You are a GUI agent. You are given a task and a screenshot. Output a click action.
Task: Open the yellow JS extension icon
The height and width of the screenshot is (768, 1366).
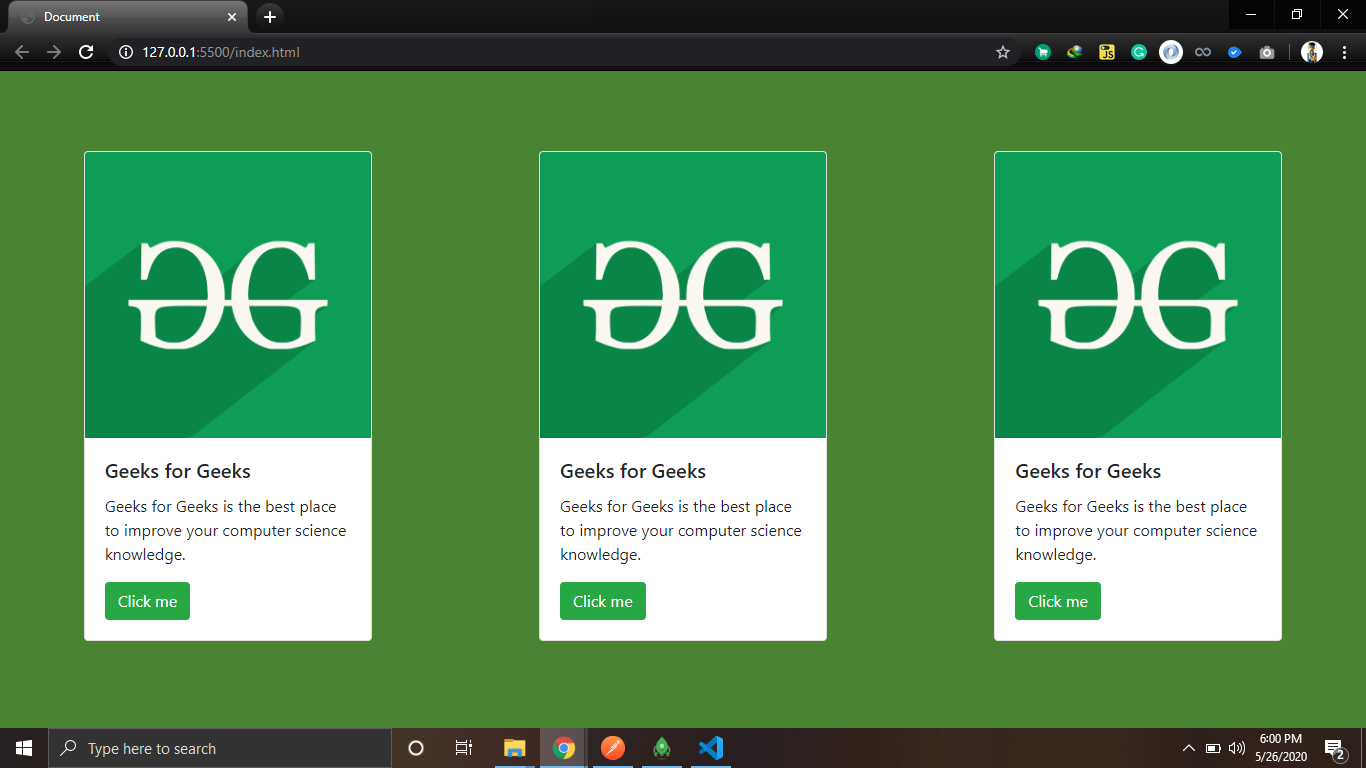pyautogui.click(x=1107, y=52)
